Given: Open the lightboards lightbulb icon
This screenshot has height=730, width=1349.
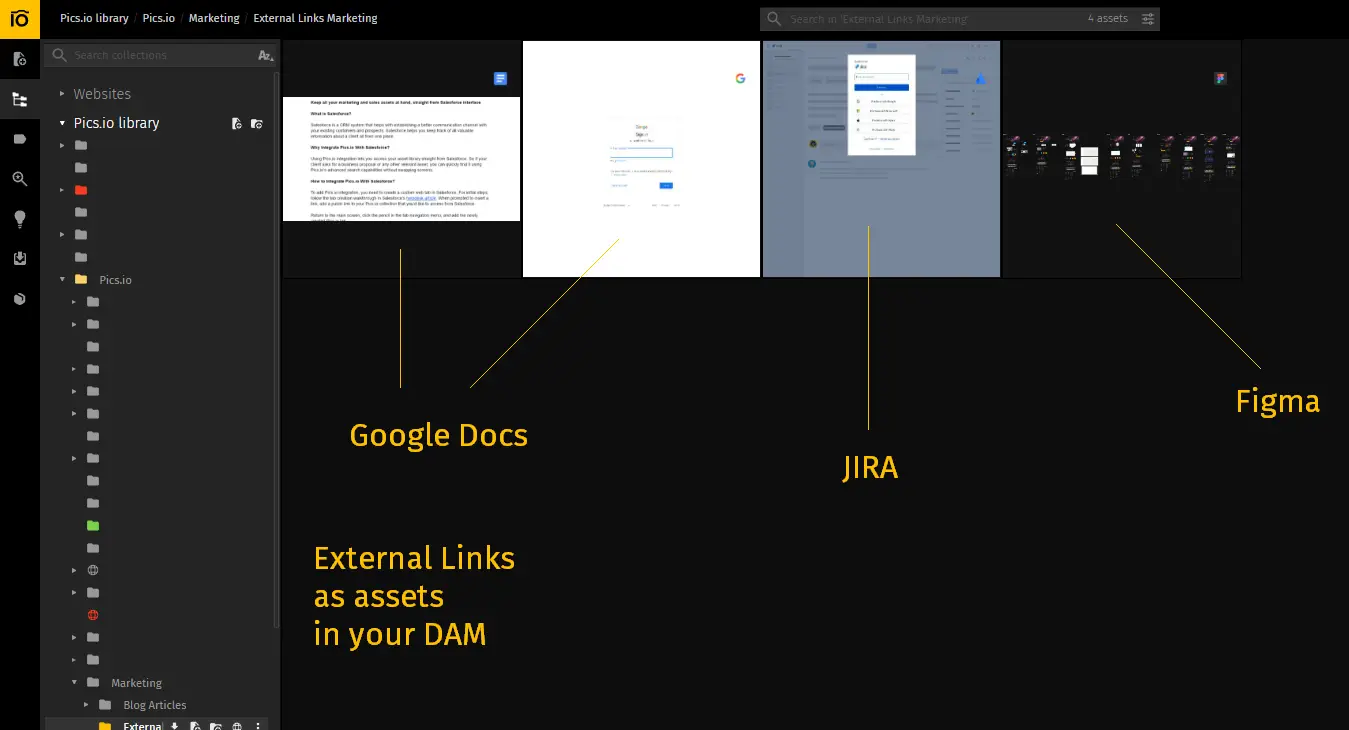Looking at the screenshot, I should 19,219.
